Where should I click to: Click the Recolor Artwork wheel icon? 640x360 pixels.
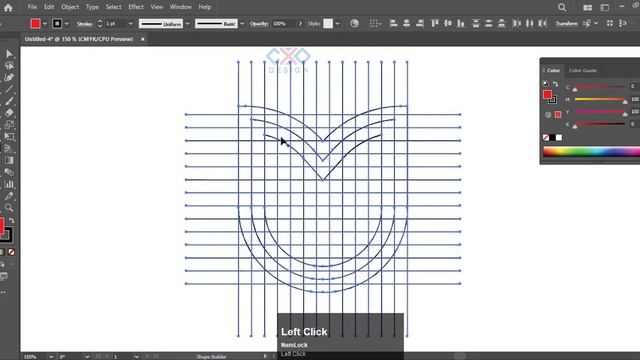pyautogui.click(x=354, y=24)
